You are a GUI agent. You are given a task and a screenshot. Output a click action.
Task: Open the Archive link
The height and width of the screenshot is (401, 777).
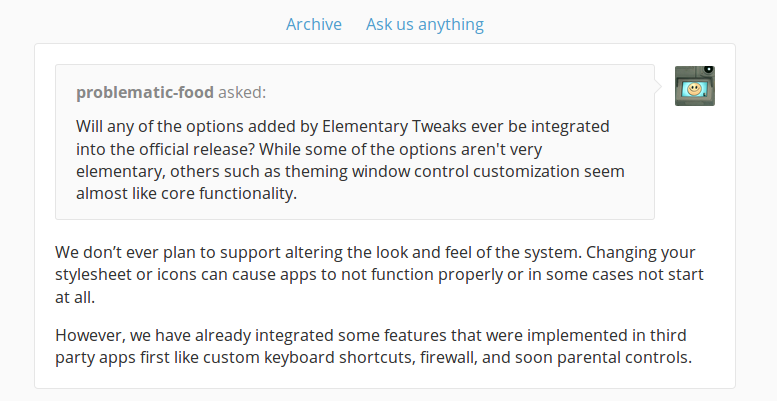coord(314,24)
